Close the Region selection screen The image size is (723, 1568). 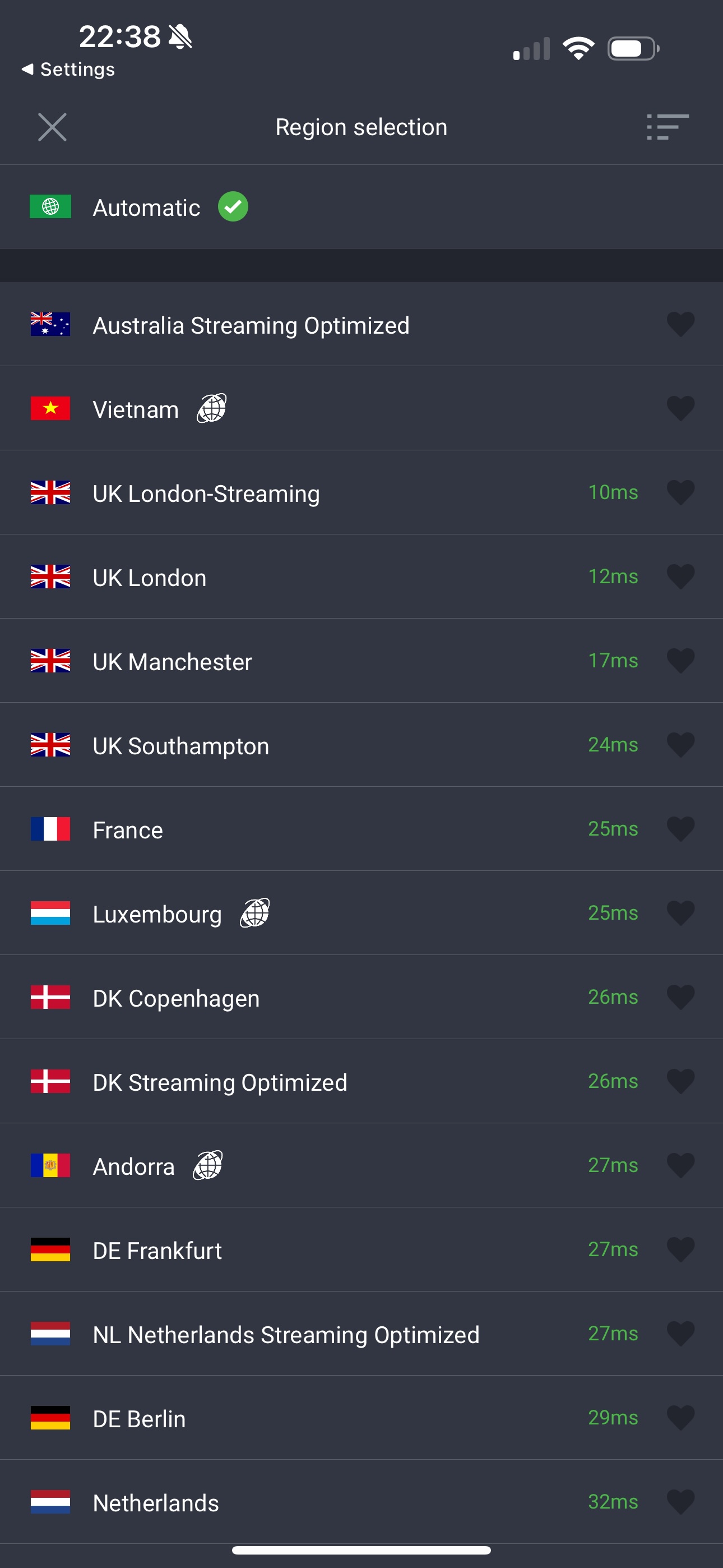[52, 127]
